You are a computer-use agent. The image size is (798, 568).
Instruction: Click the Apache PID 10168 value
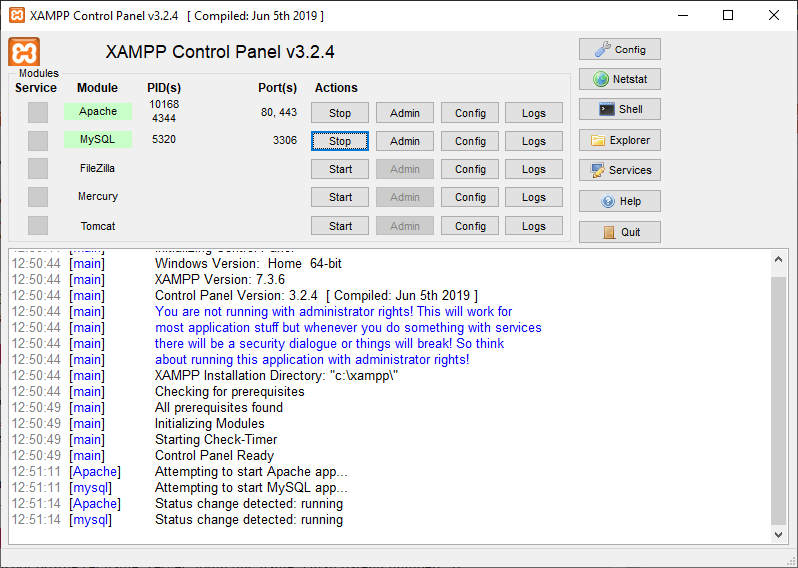pyautogui.click(x=164, y=104)
